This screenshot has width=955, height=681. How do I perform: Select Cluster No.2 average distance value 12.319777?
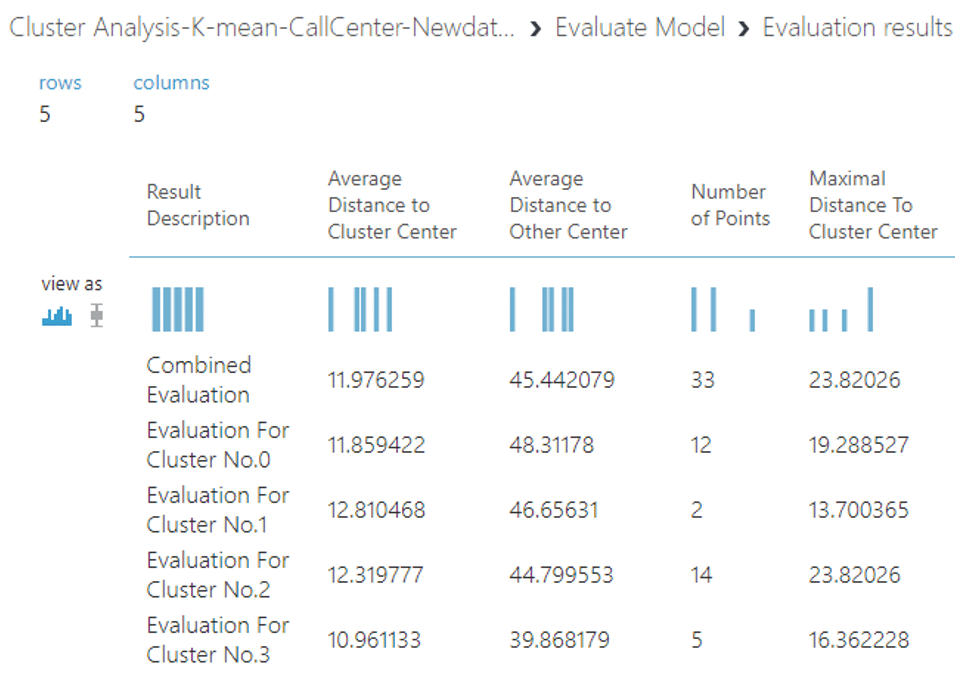pyautogui.click(x=375, y=574)
